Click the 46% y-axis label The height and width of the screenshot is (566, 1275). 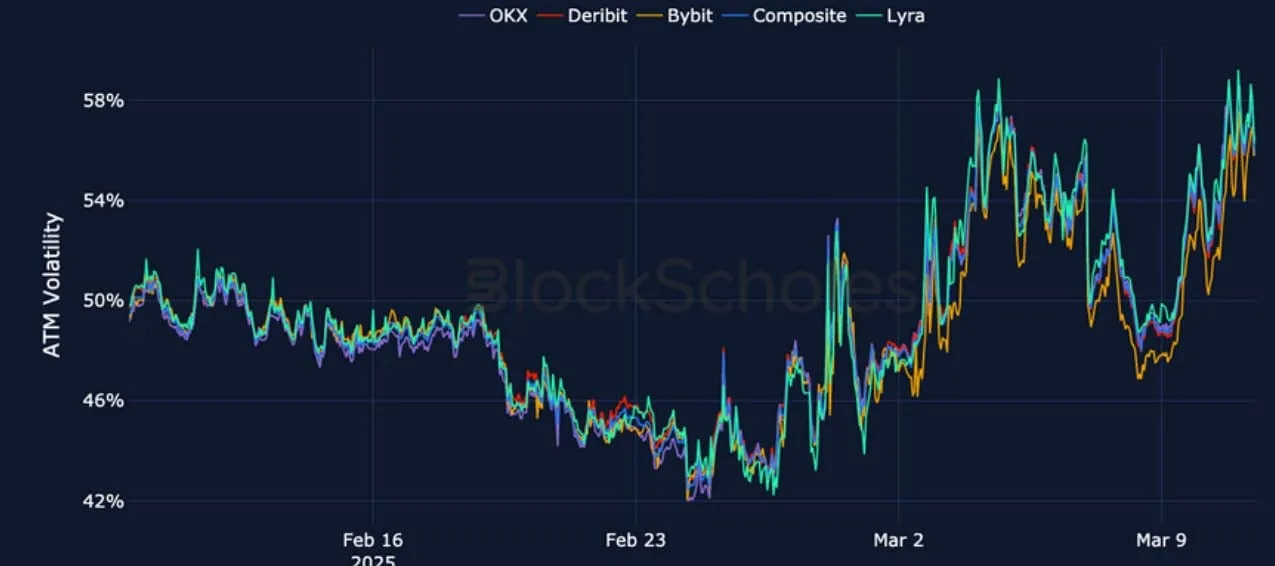point(103,401)
